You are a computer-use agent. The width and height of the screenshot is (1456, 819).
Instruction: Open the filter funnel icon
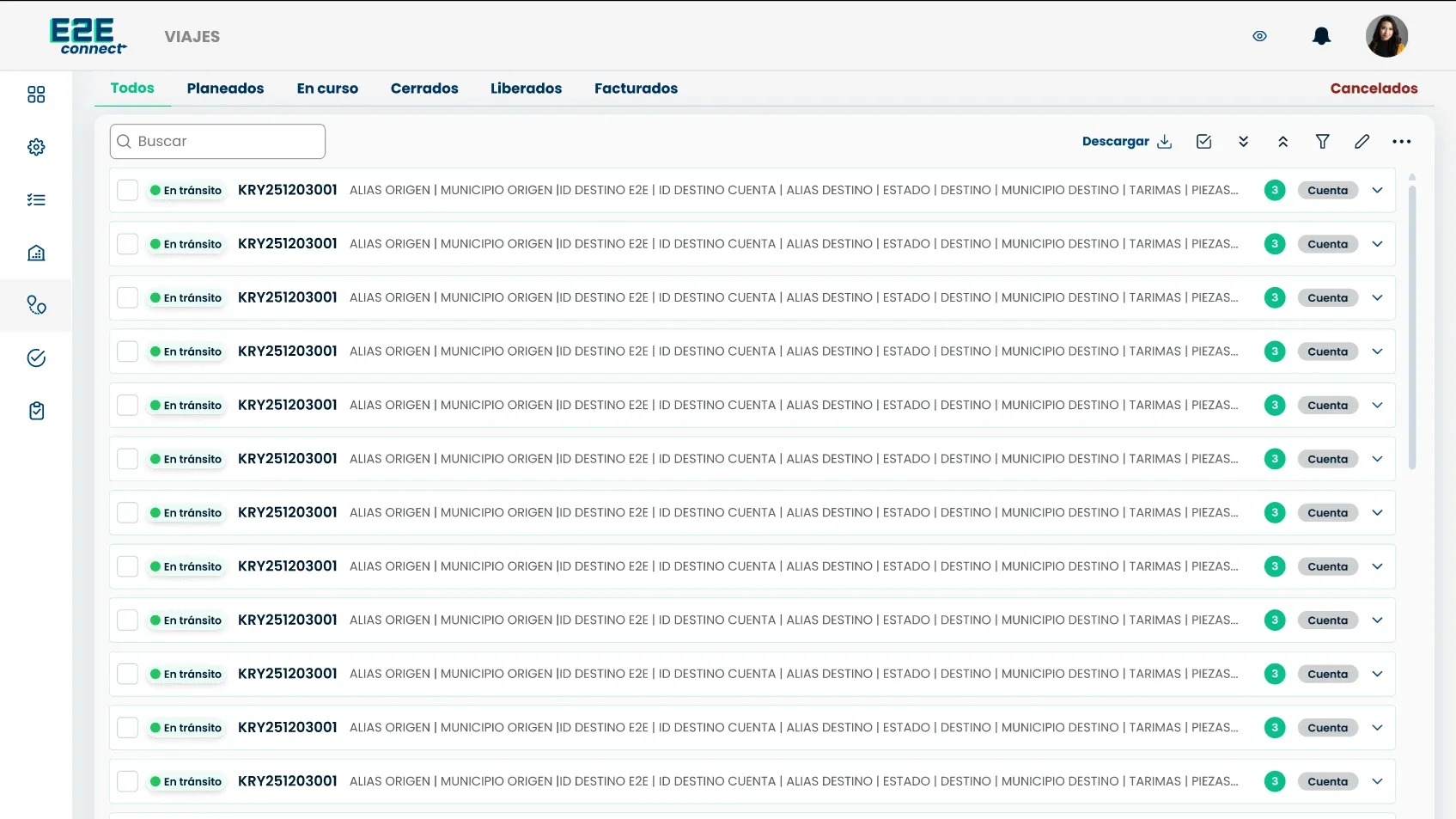click(1323, 141)
